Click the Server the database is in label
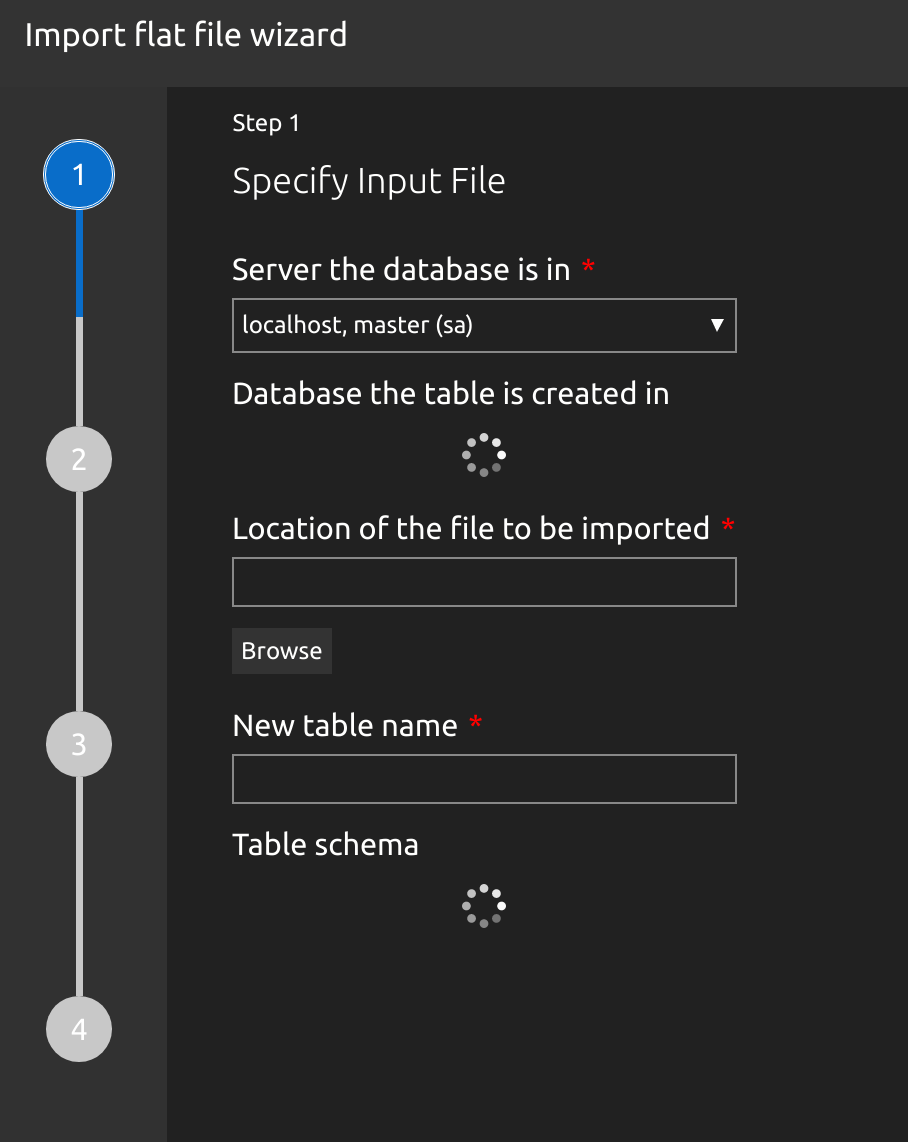Viewport: 908px width, 1142px height. [400, 269]
